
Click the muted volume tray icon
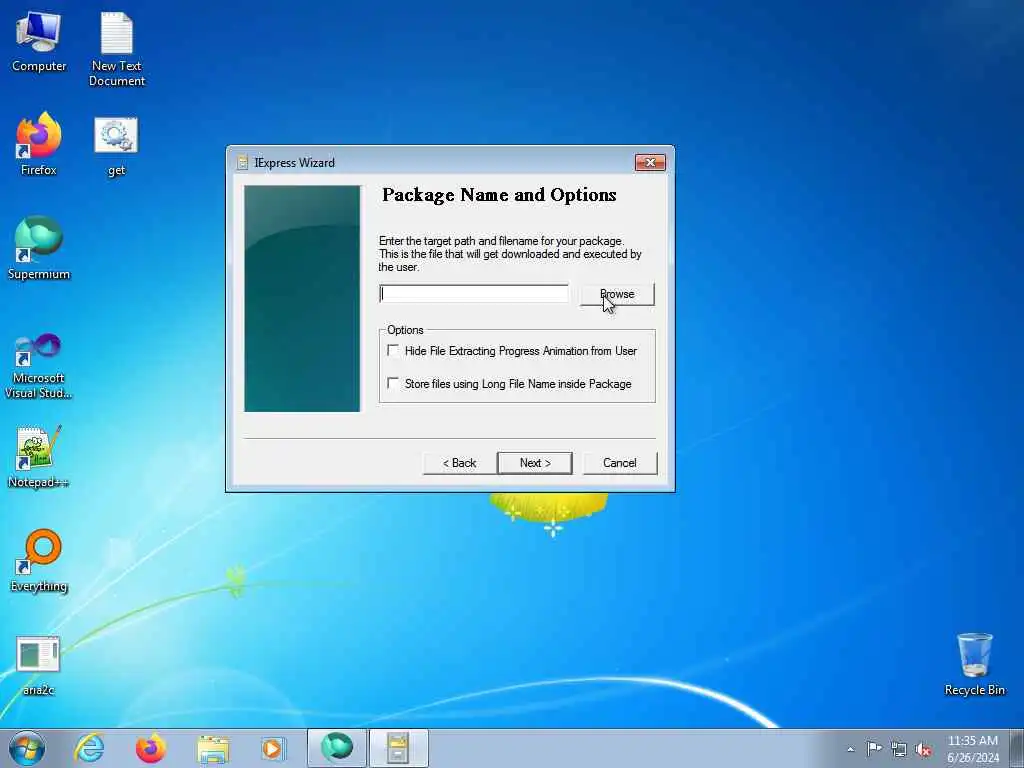[923, 750]
